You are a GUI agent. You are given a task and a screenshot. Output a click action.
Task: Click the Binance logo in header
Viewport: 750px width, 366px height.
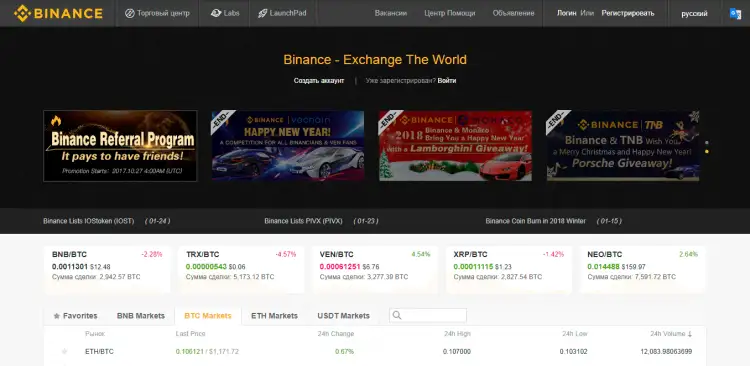pyautogui.click(x=58, y=13)
